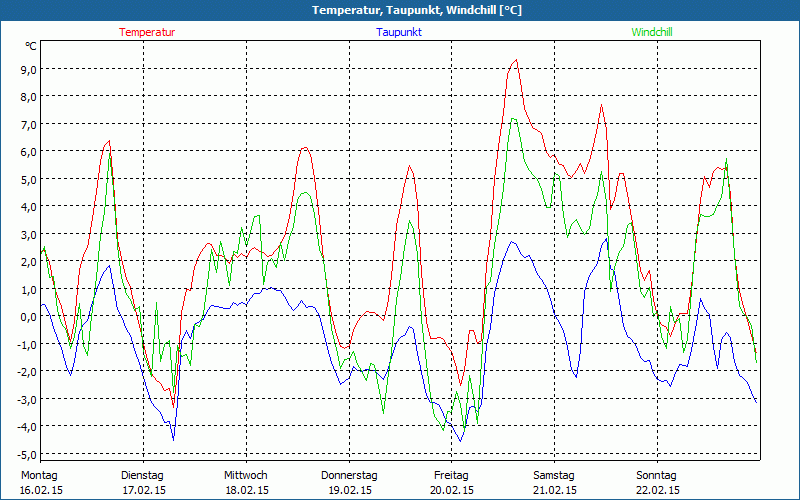Click the blue dew point minimum on Dienstag
800x500 pixels.
click(173, 439)
